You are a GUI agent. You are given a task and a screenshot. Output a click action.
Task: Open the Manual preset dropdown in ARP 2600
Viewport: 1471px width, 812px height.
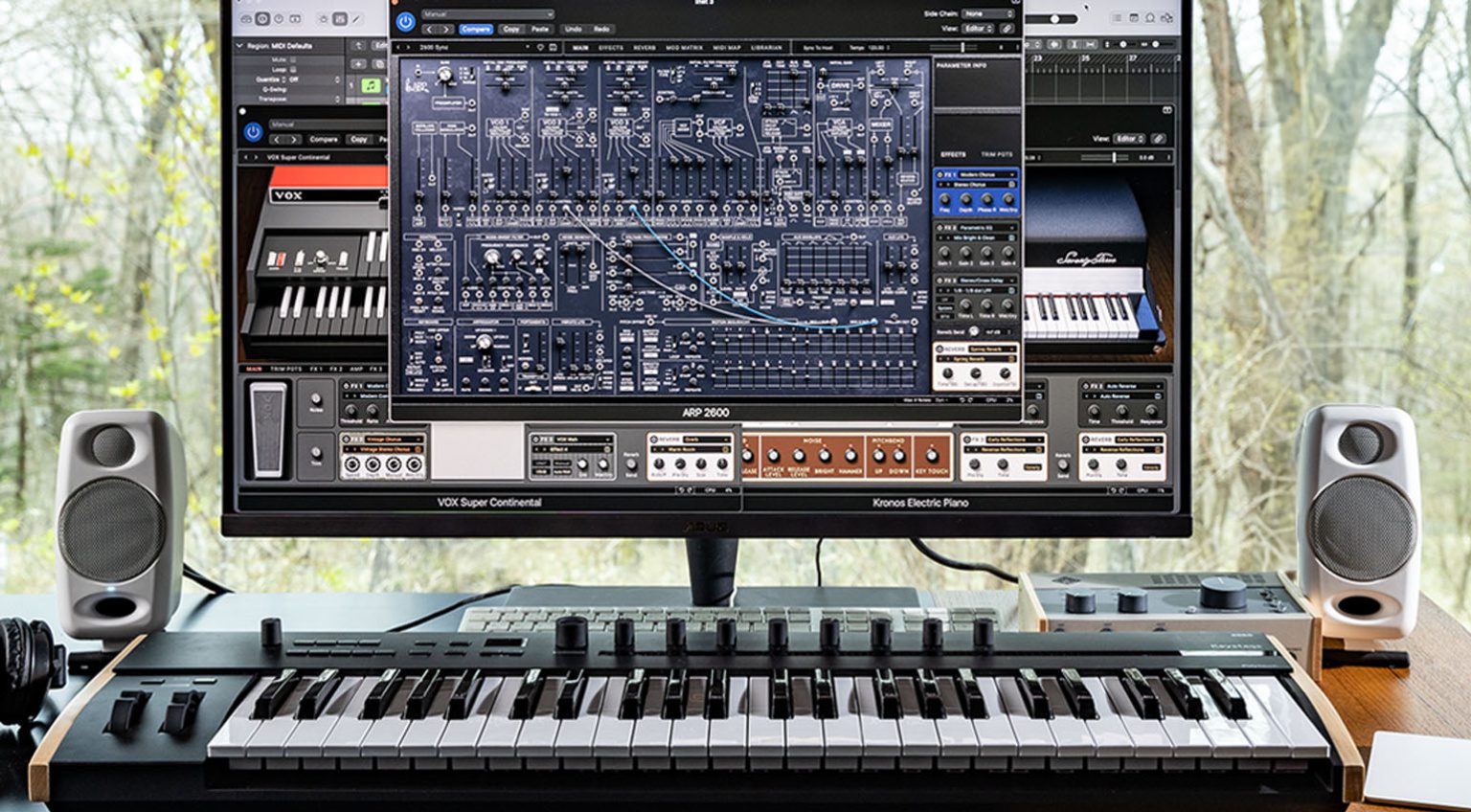[x=487, y=14]
